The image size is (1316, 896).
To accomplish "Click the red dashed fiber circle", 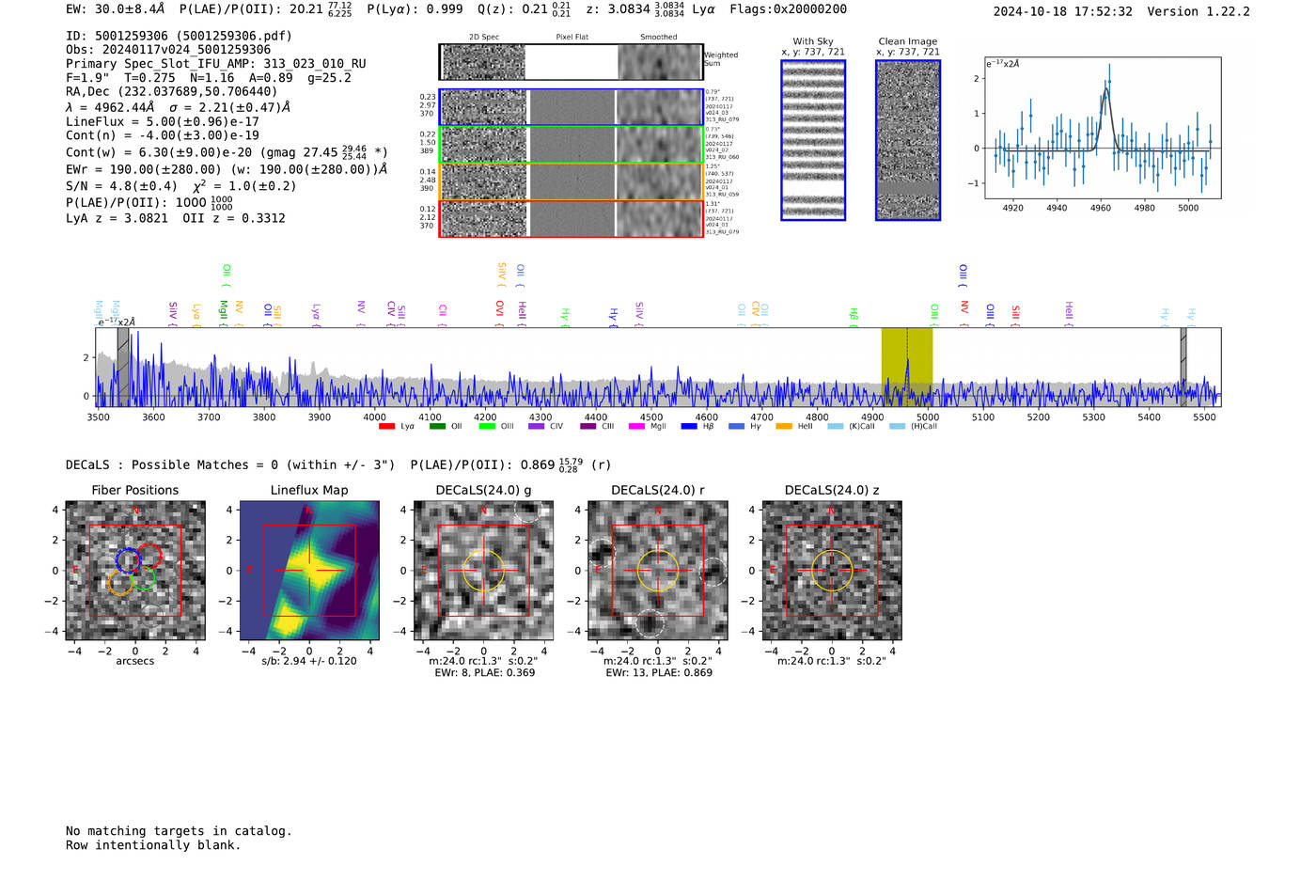I will [x=150, y=556].
